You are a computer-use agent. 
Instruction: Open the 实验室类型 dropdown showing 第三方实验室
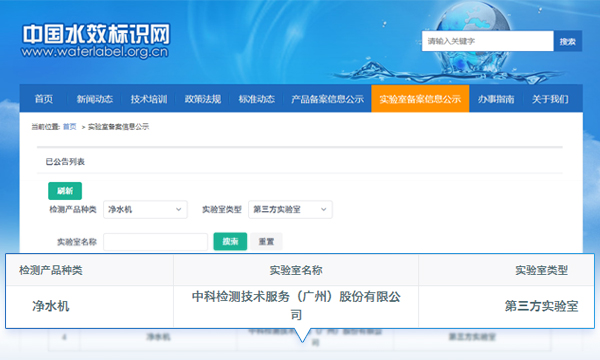[290, 209]
